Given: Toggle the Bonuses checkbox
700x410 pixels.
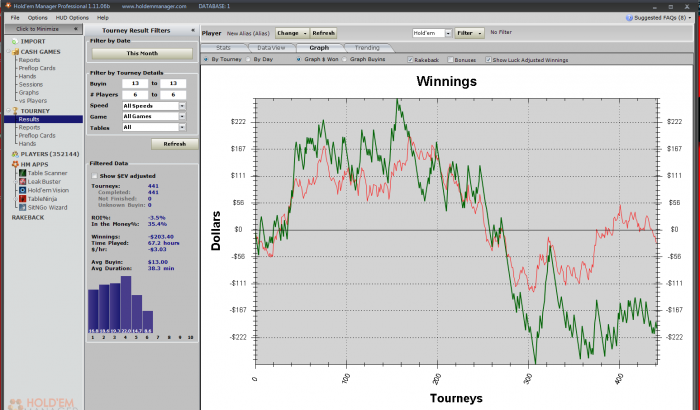Looking at the screenshot, I should pos(450,59).
